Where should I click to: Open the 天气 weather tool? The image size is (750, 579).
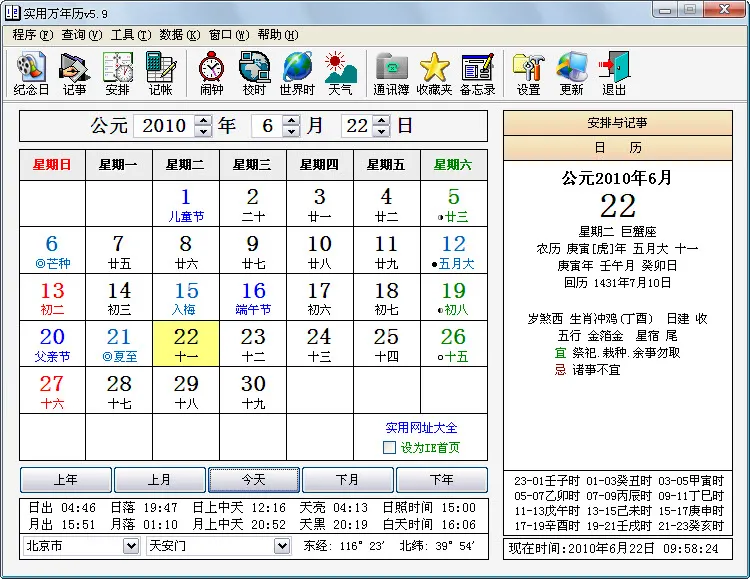(x=340, y=74)
